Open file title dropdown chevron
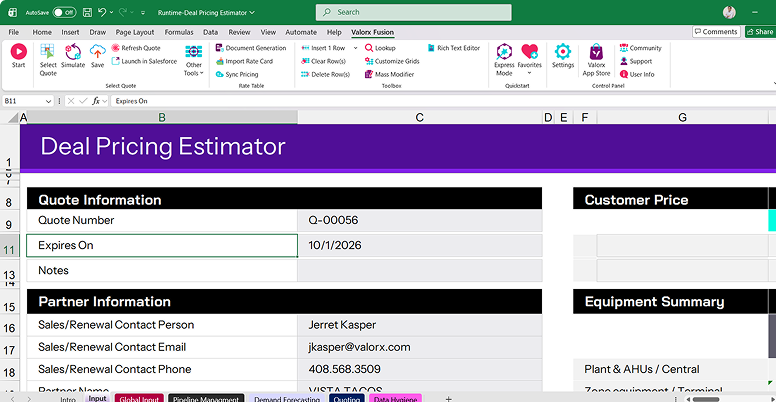 252,12
